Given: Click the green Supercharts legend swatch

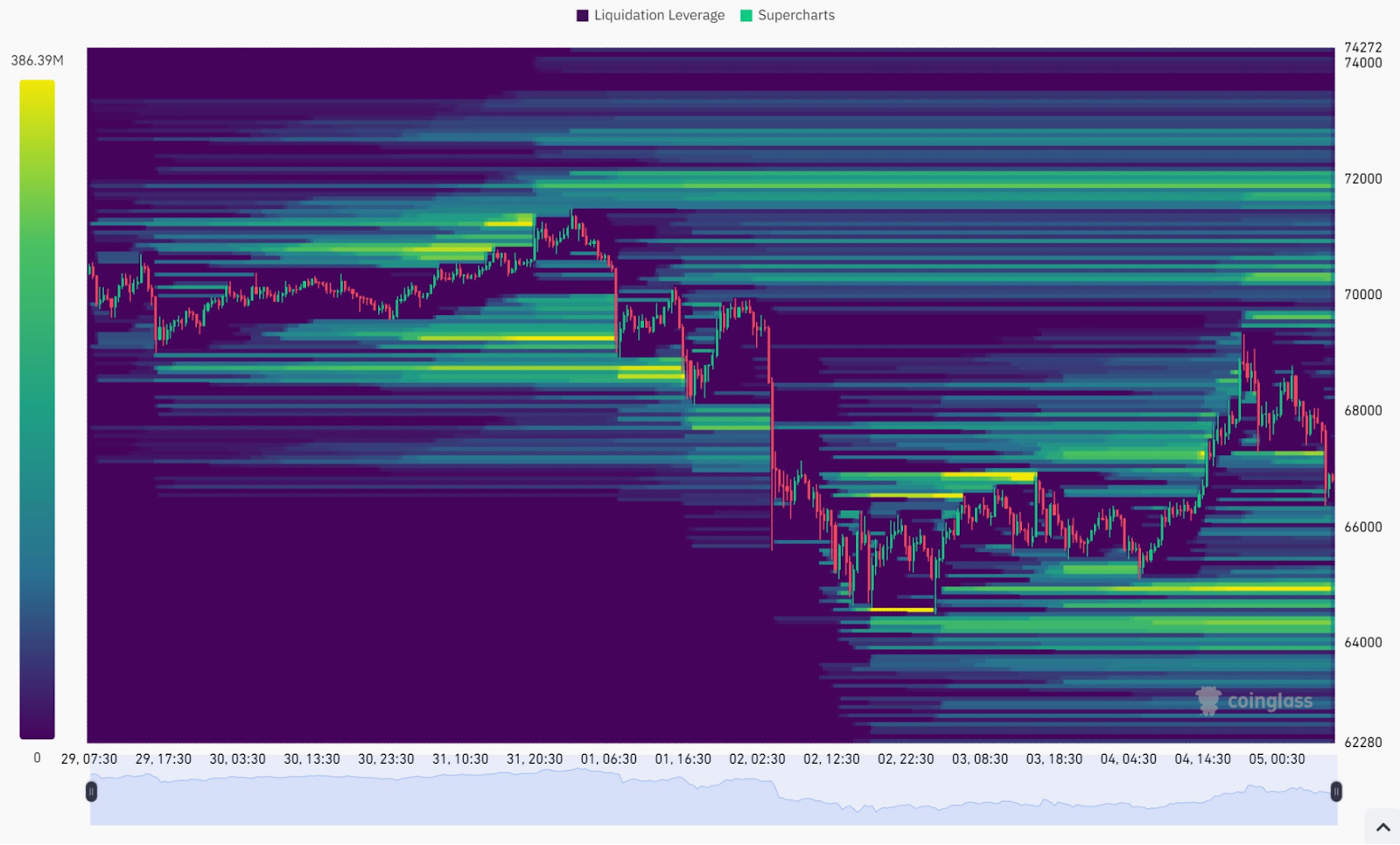Looking at the screenshot, I should click(x=746, y=16).
